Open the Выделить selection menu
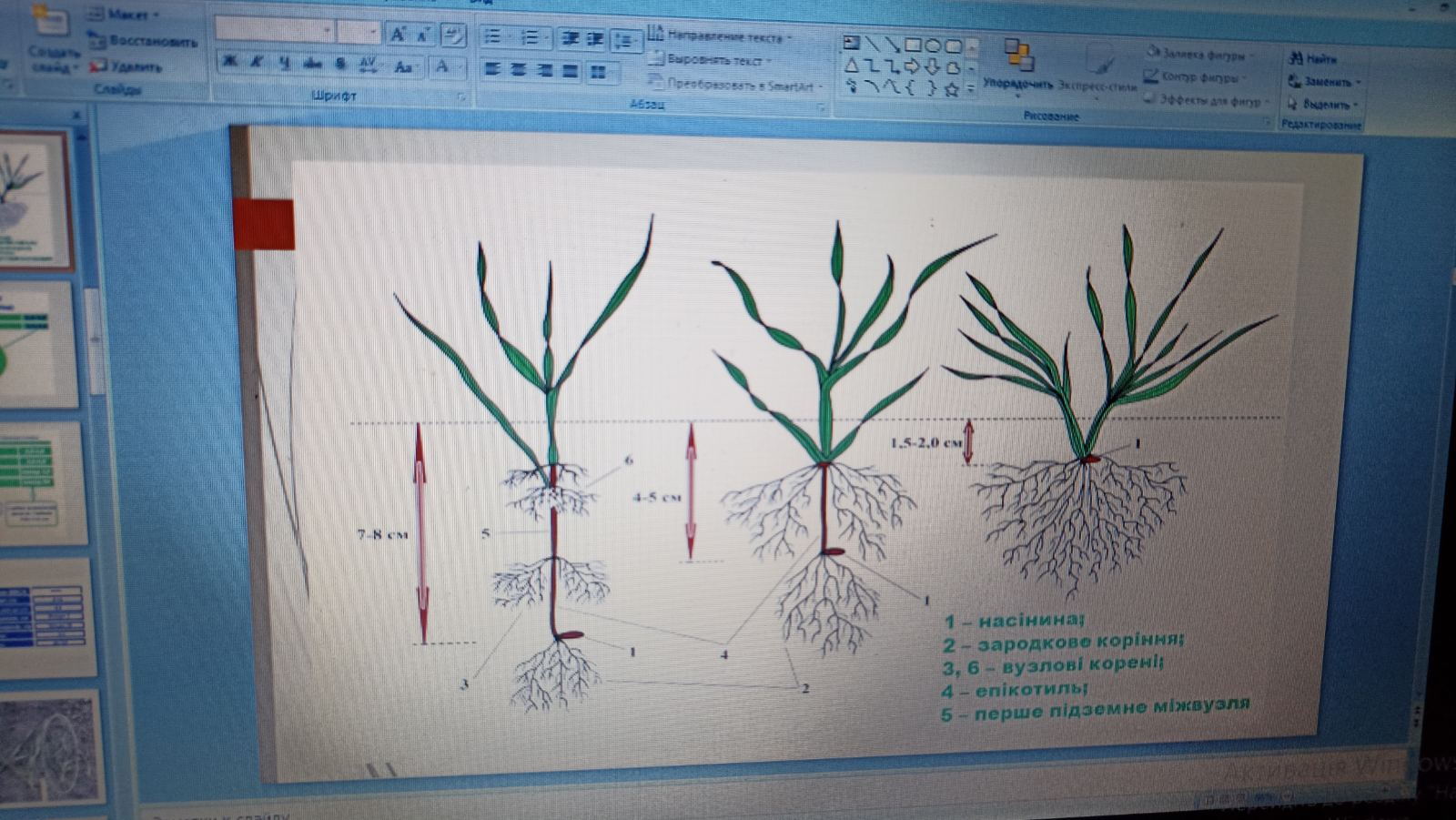 coord(1325,104)
